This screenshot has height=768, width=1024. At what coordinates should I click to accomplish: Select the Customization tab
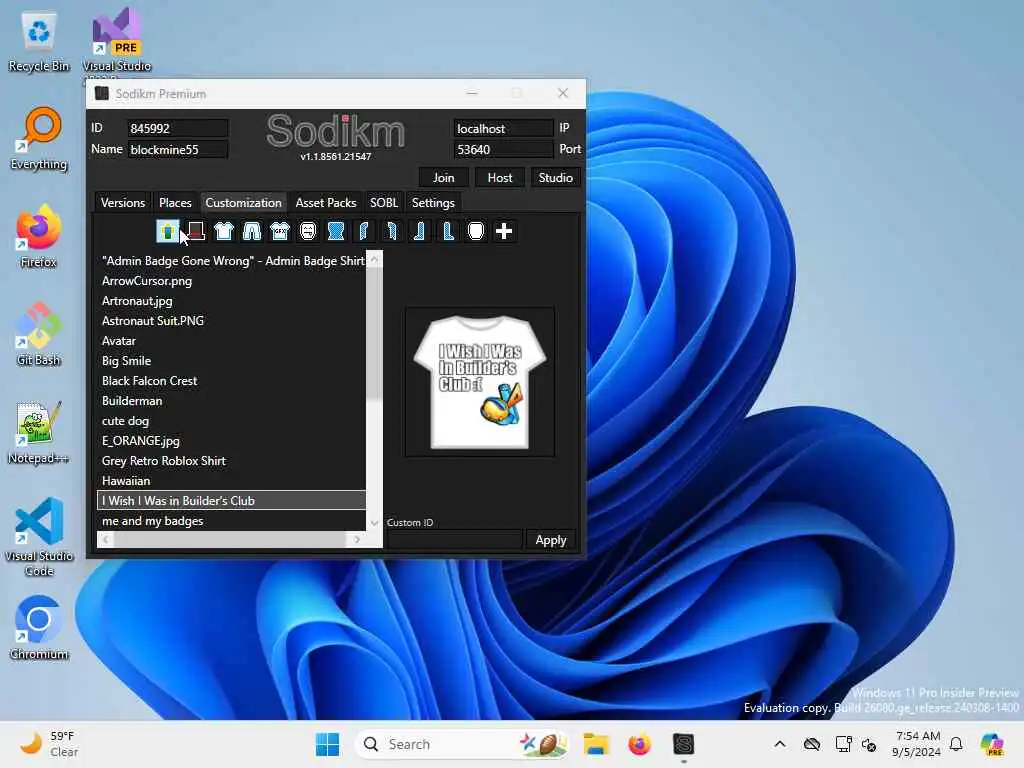click(244, 202)
